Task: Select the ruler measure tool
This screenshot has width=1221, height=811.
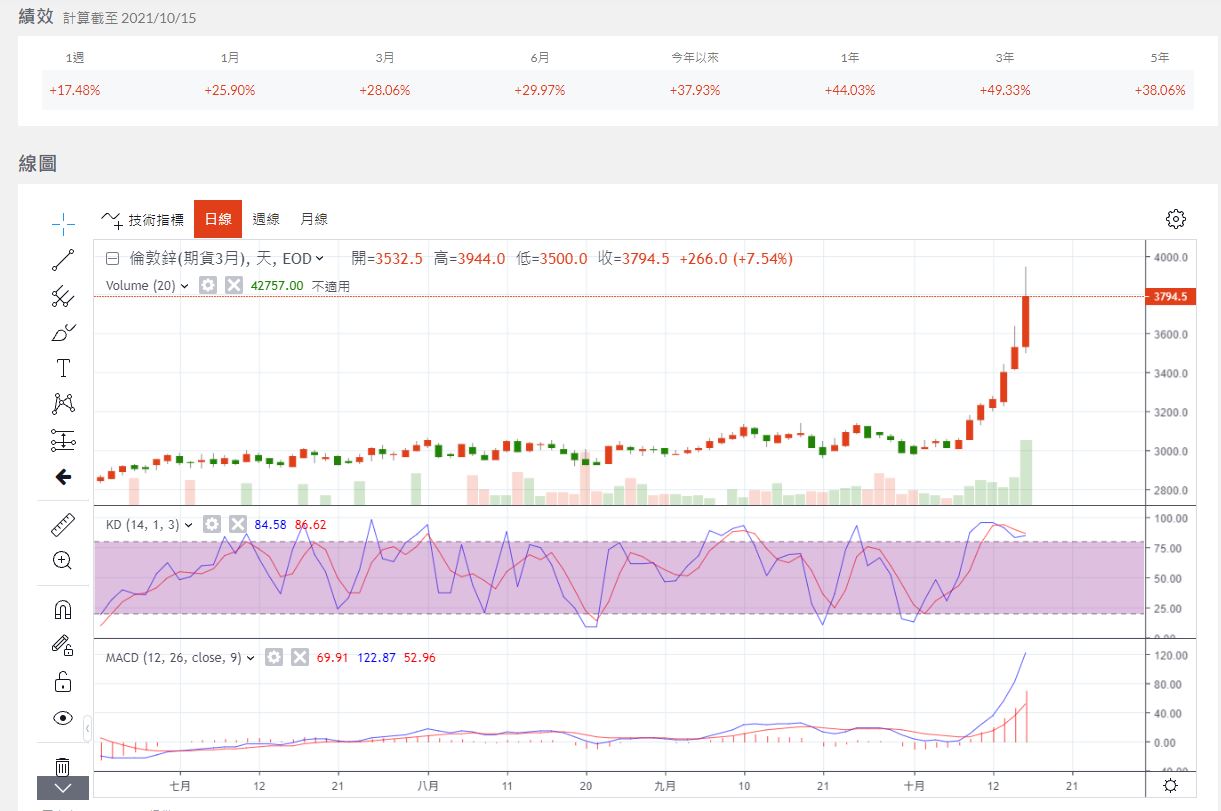Action: pos(63,525)
